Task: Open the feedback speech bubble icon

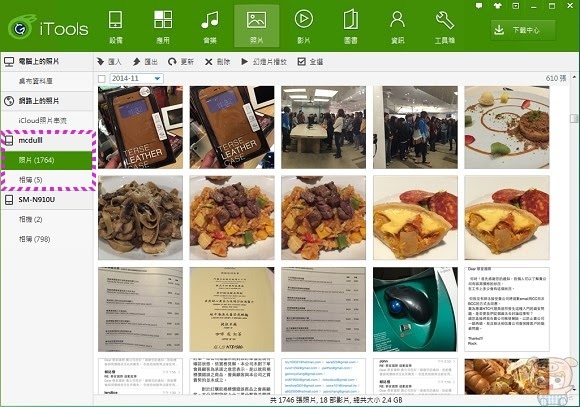Action: pyautogui.click(x=479, y=6)
